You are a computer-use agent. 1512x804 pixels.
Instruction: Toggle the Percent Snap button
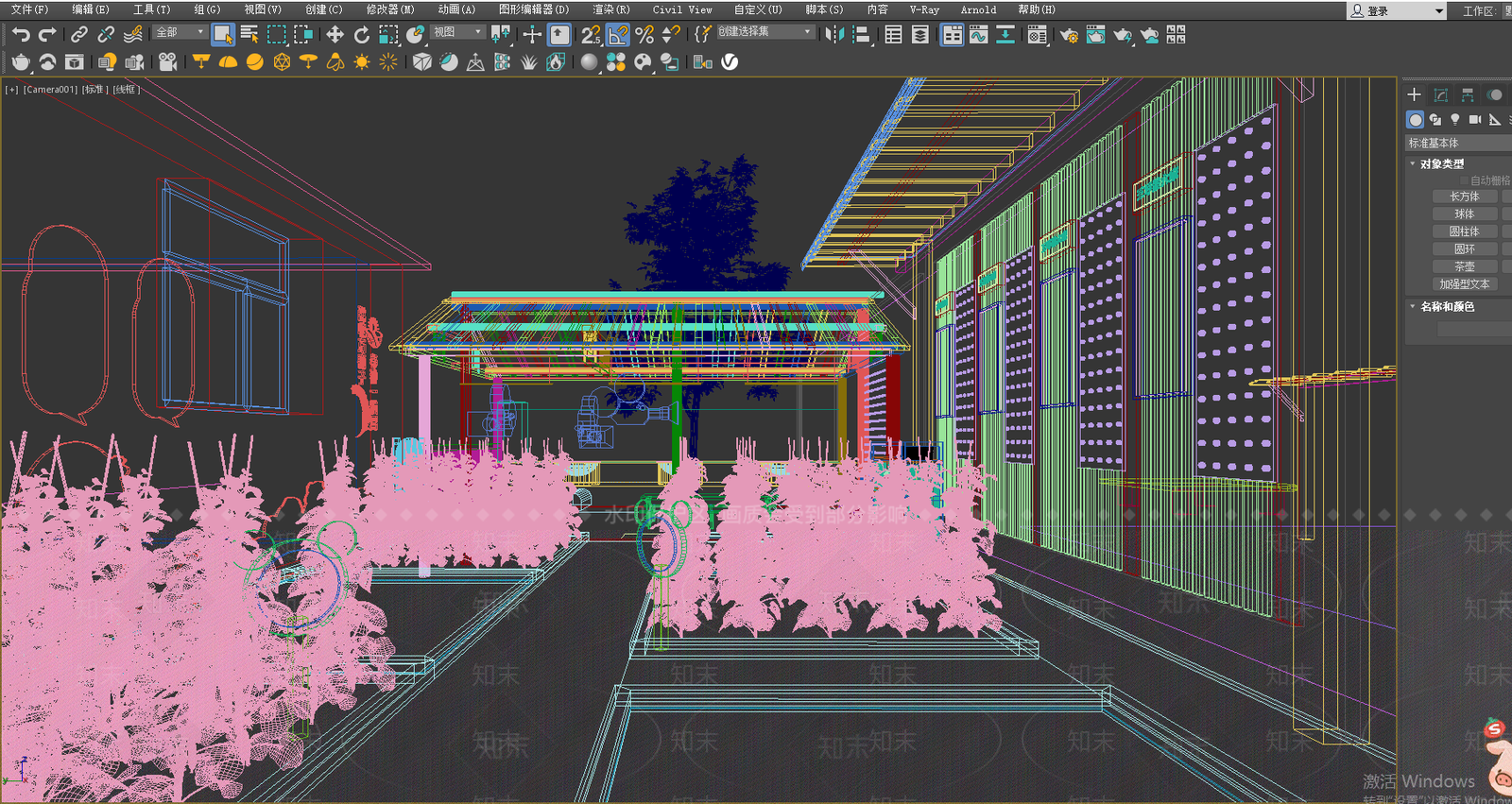pos(644,35)
